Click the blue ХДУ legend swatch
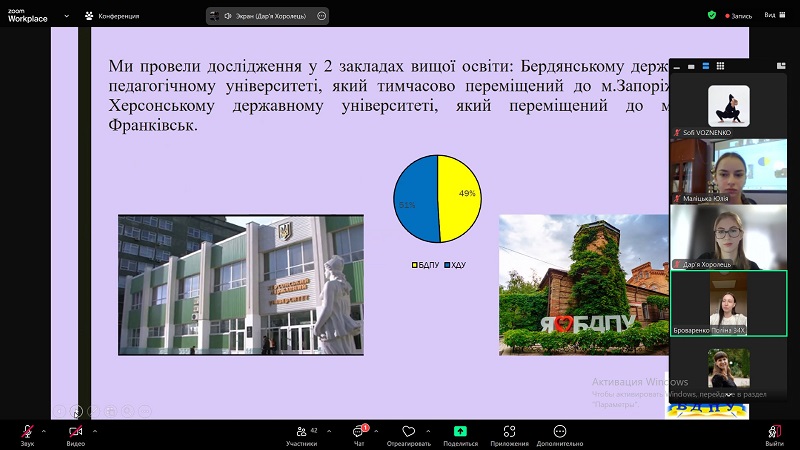 point(447,265)
